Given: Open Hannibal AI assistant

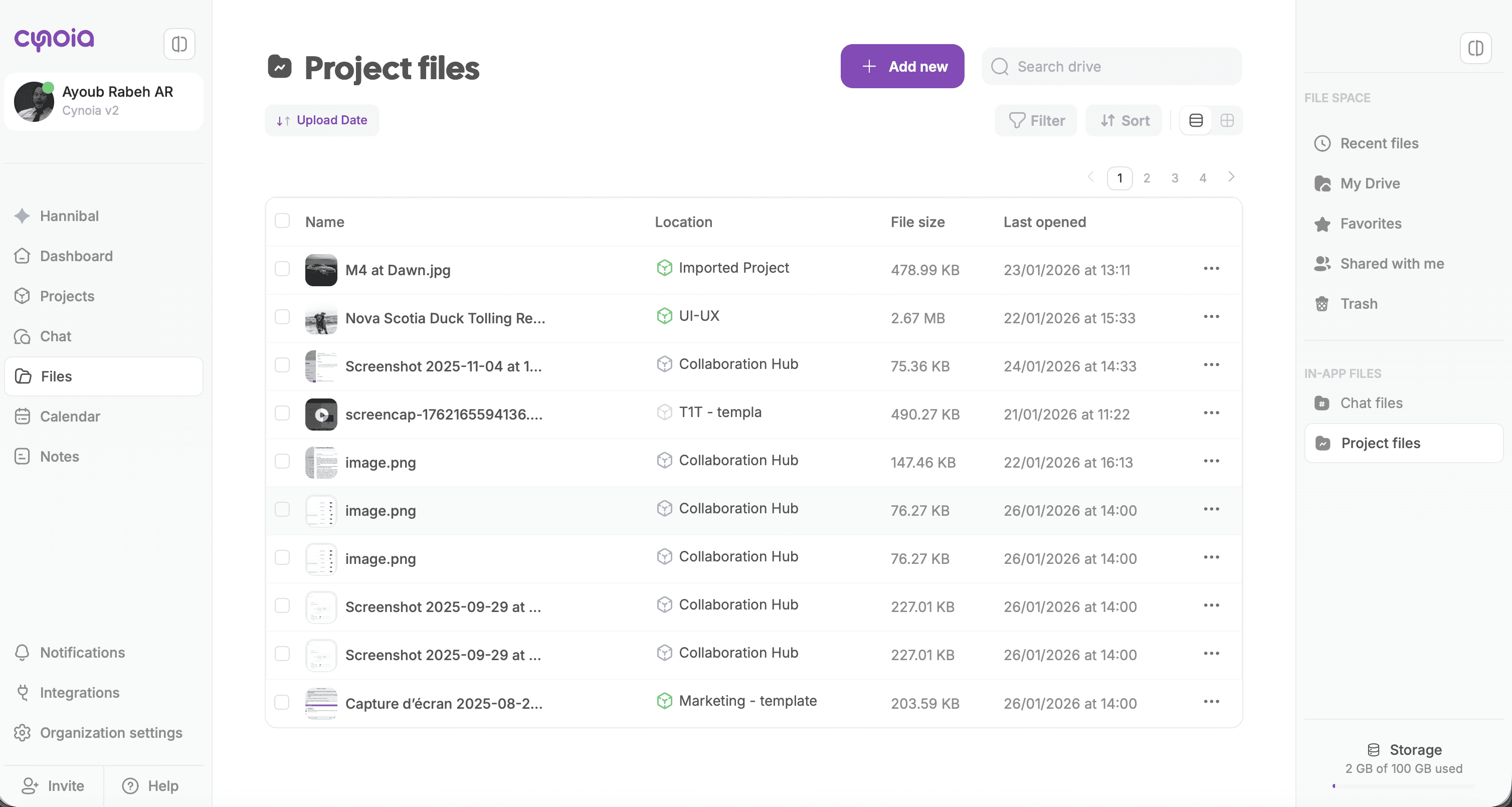Looking at the screenshot, I should tap(69, 216).
